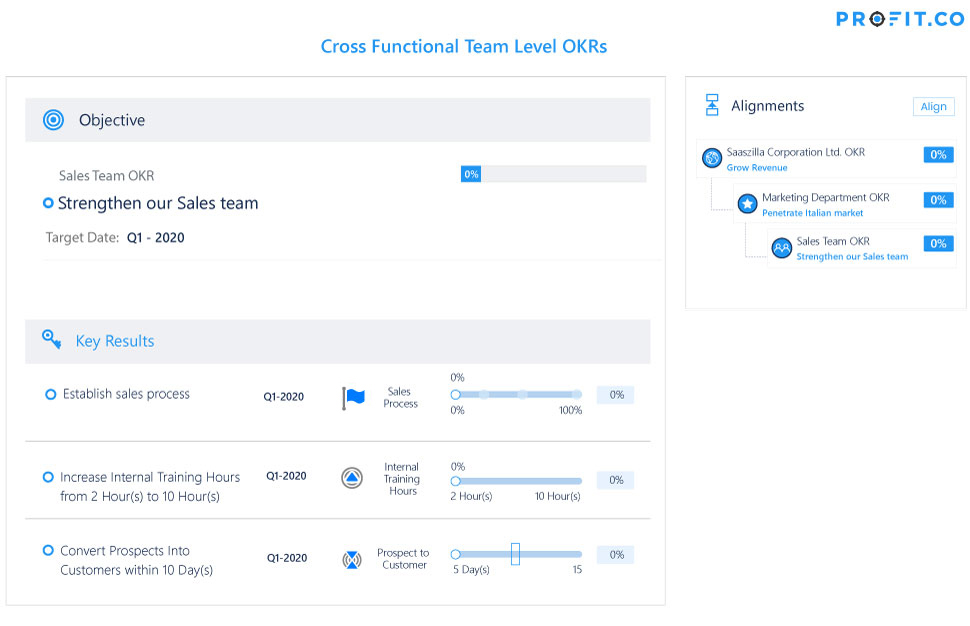Click the Establish sales process 0% value box

click(x=616, y=395)
